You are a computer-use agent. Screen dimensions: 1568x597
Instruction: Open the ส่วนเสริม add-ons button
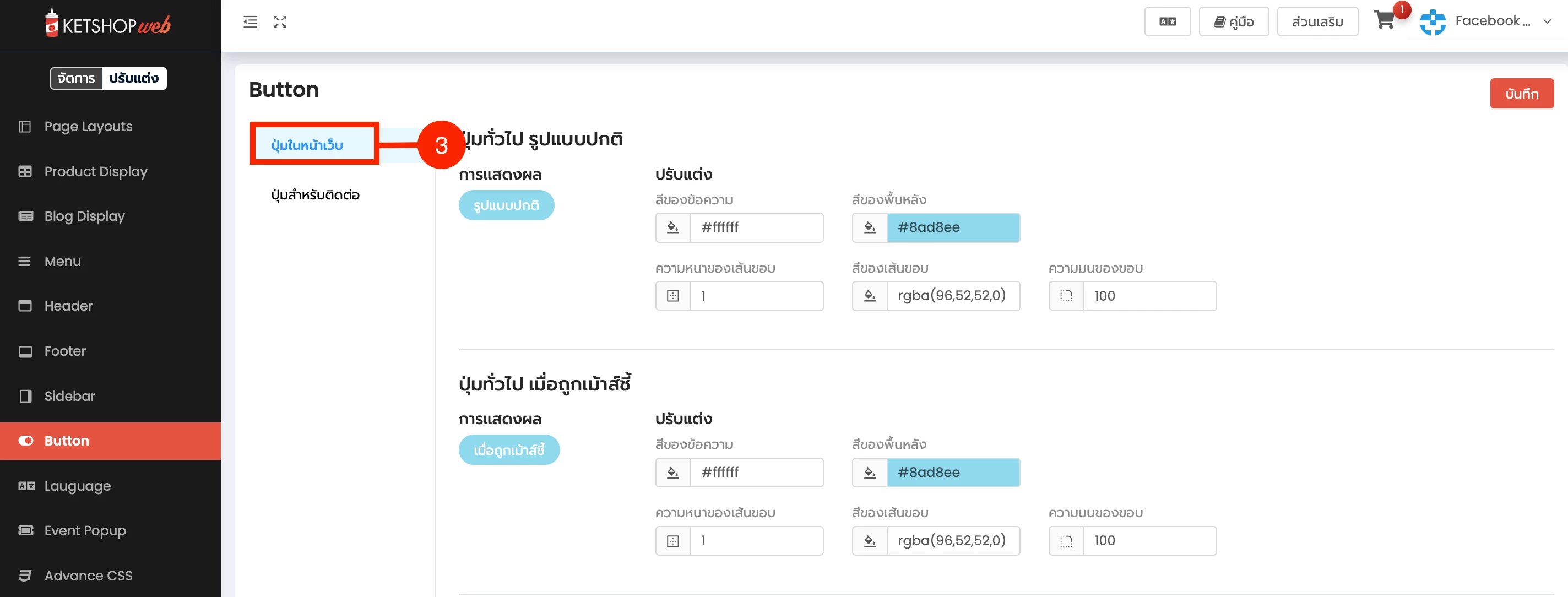[1317, 22]
